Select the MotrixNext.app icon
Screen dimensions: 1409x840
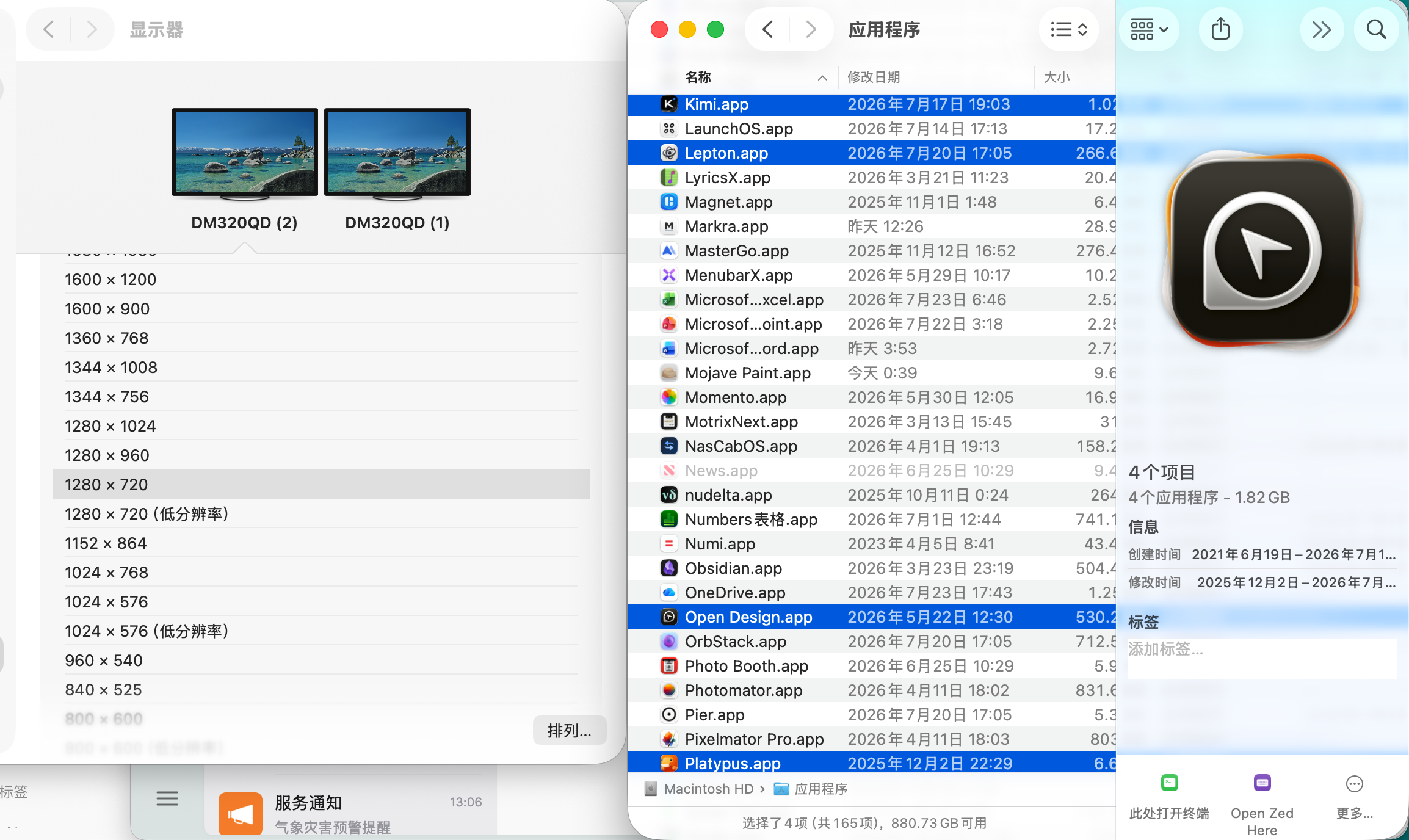click(x=669, y=422)
